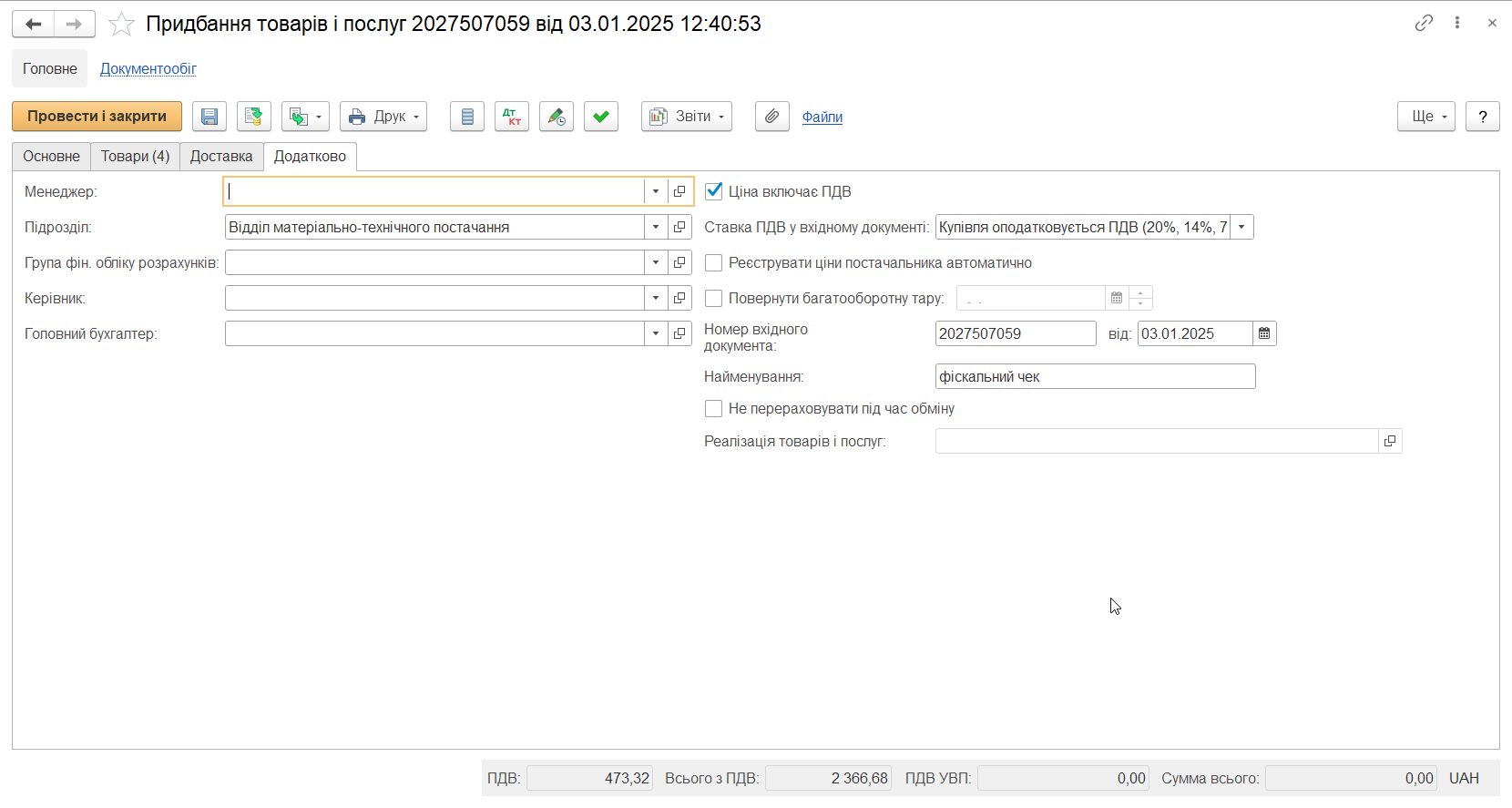Open the Файли link
The image size is (1512, 808).
(x=822, y=117)
